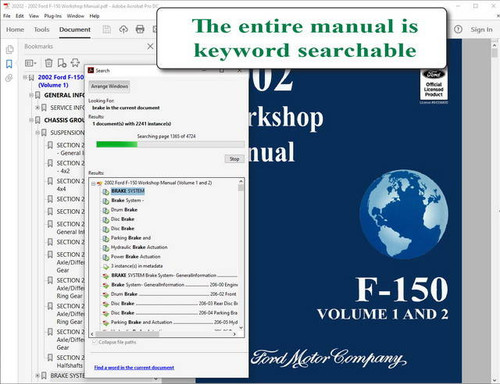Image resolution: width=500 pixels, height=384 pixels.
Task: Select the 3 instance(s) in metadata row
Action: 137,266
